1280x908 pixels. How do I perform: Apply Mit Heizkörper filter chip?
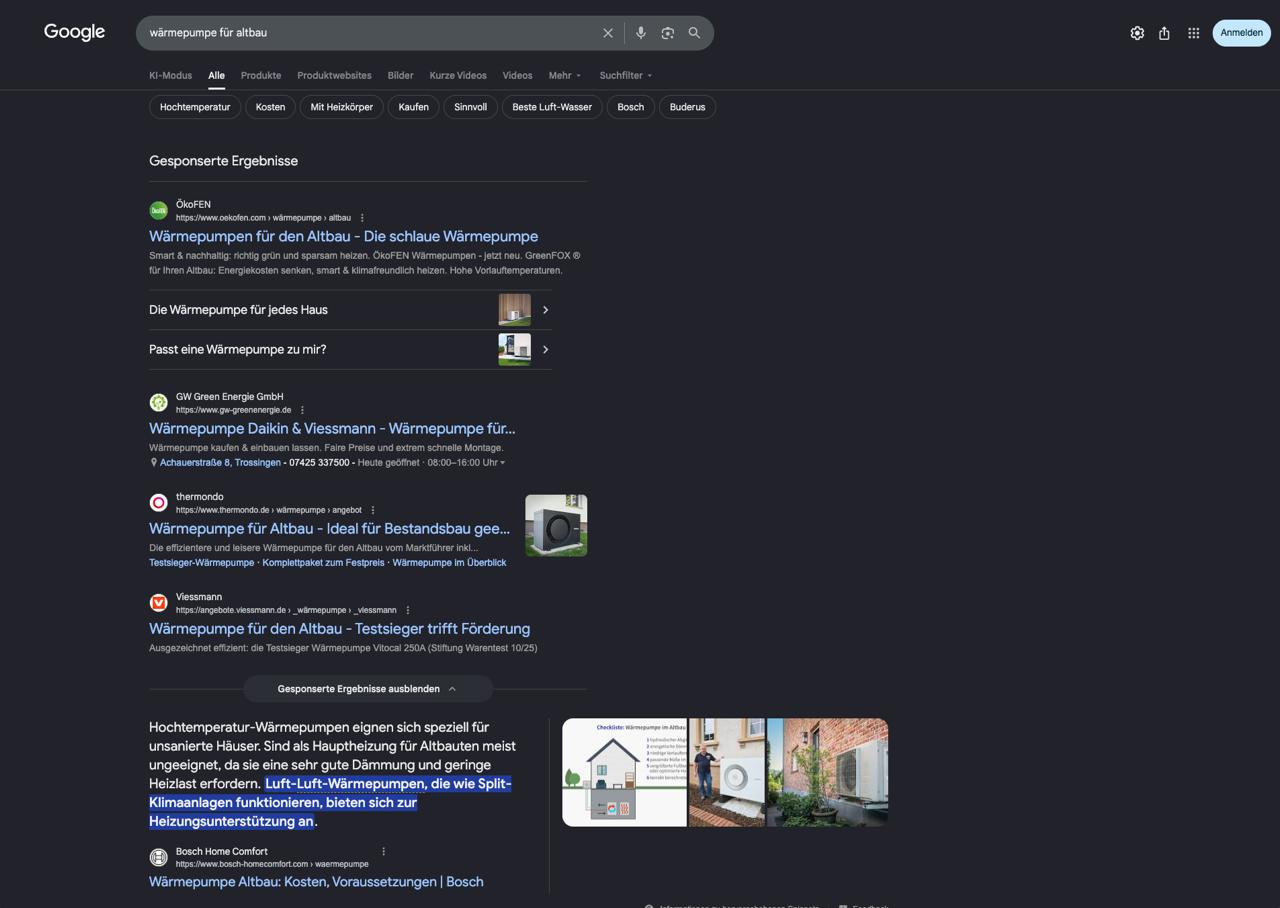(x=341, y=107)
